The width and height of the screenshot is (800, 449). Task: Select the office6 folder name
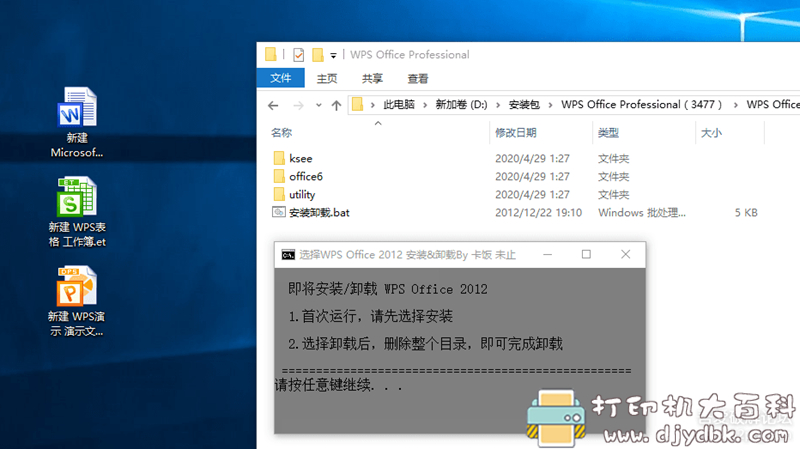pos(306,177)
